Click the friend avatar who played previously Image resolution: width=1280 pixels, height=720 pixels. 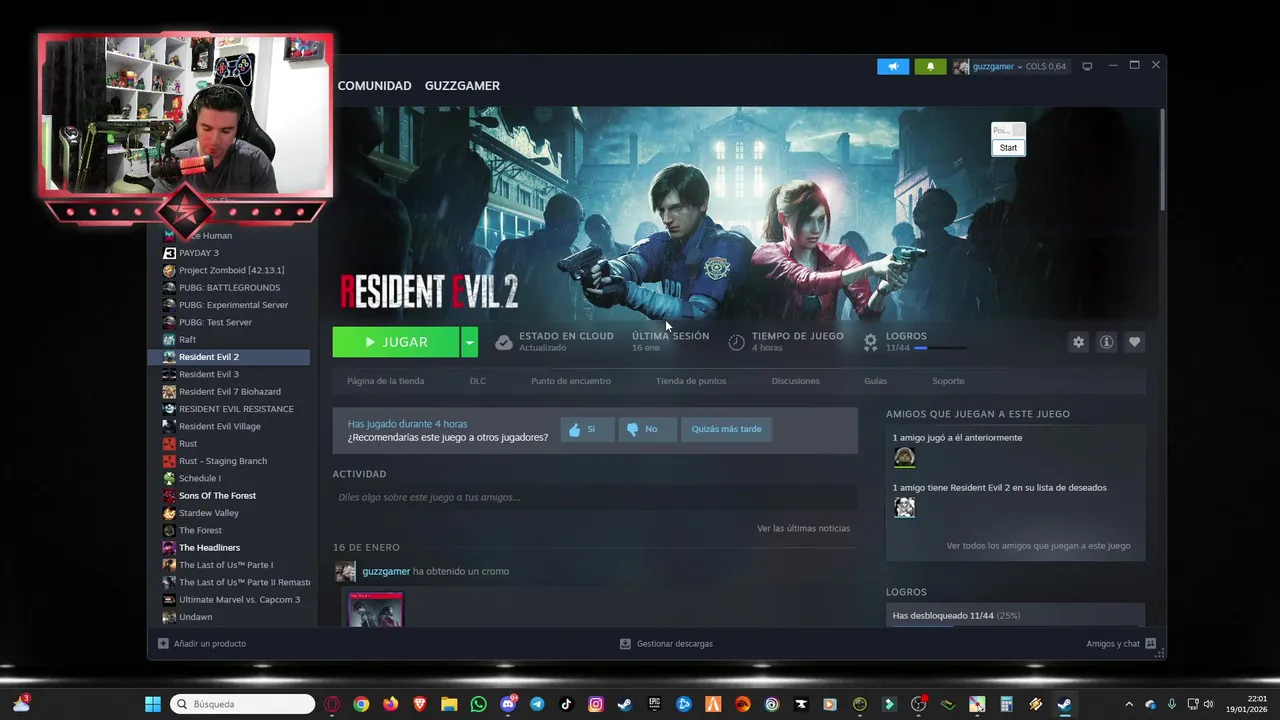pos(904,458)
